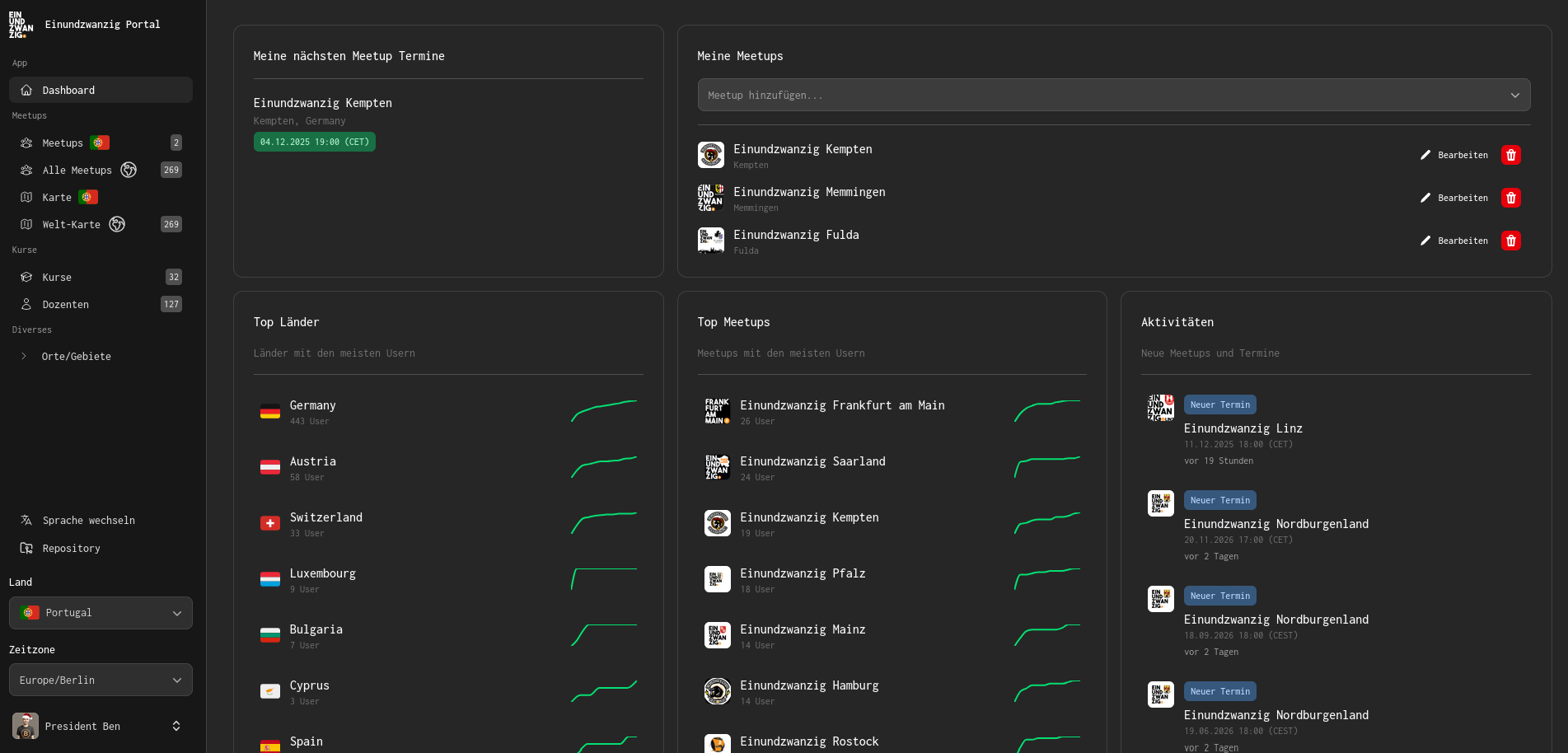Click the green 04.12.2025 19:00 date badge
1568x753 pixels.
314,142
